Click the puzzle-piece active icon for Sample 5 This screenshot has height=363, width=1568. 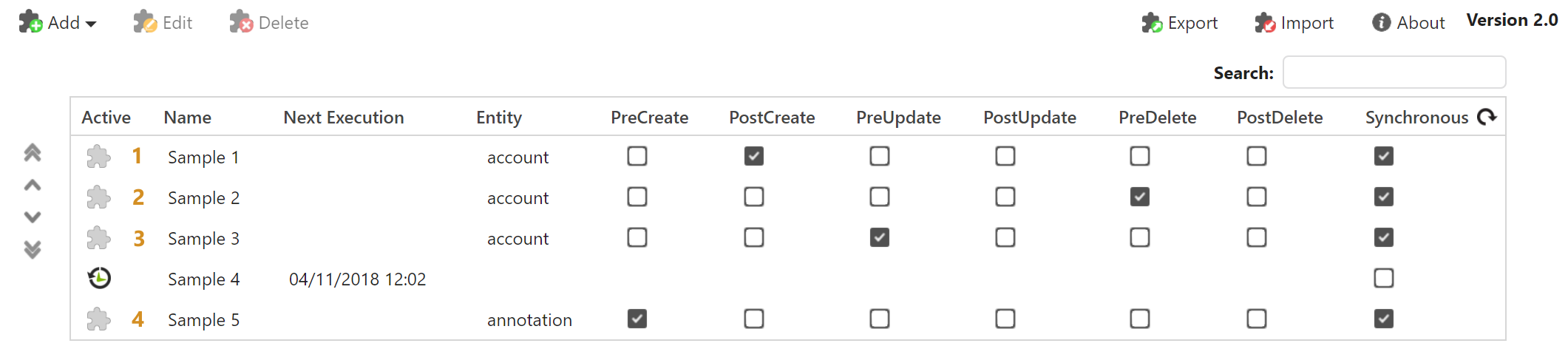(98, 319)
